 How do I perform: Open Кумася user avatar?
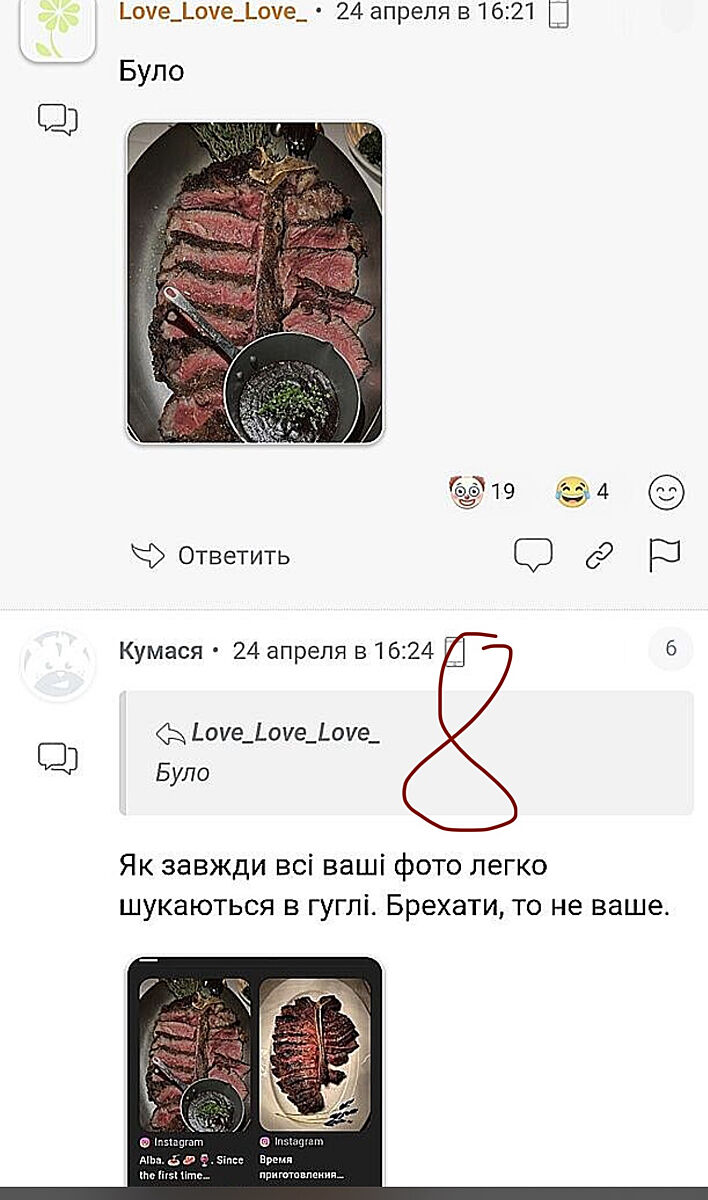point(58,665)
